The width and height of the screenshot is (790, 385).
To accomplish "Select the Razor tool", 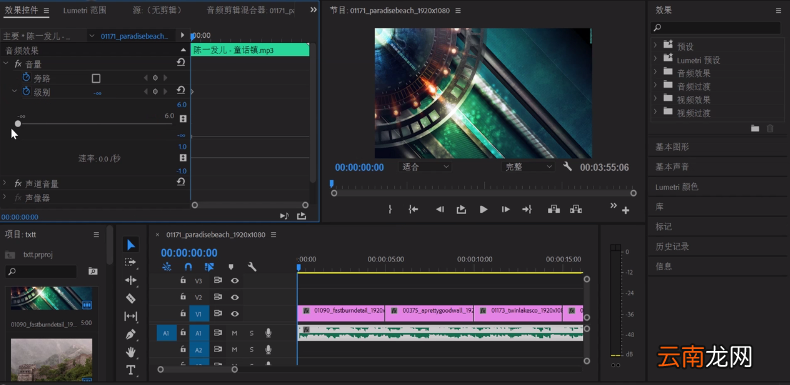I will (x=130, y=298).
